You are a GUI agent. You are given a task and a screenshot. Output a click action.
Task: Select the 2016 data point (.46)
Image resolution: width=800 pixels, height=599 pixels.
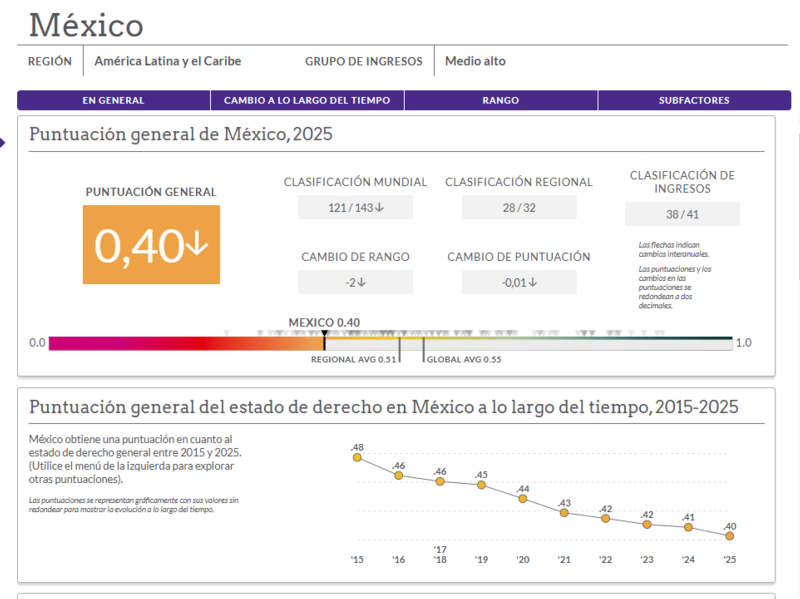click(x=398, y=476)
